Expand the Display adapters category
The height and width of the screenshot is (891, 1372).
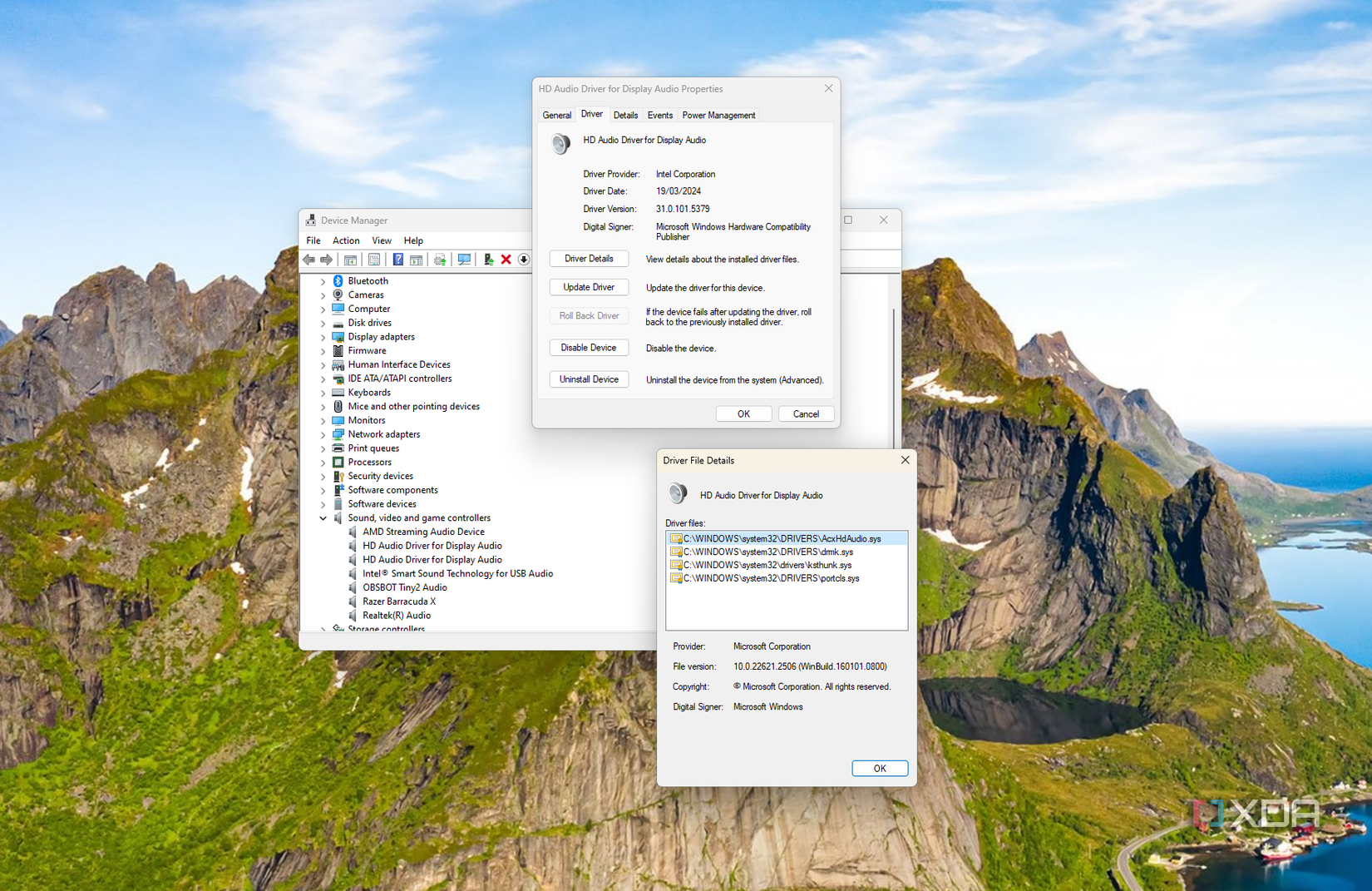point(323,337)
